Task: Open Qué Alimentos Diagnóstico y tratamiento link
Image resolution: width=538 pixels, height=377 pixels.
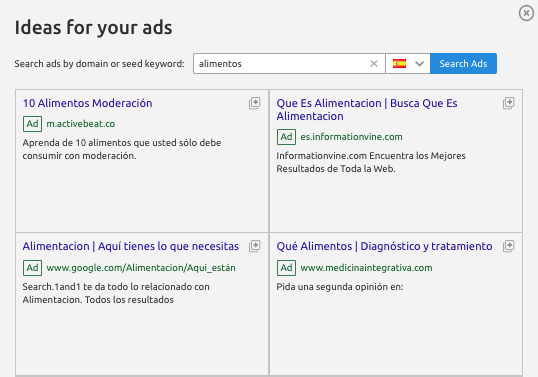Action: (x=384, y=246)
